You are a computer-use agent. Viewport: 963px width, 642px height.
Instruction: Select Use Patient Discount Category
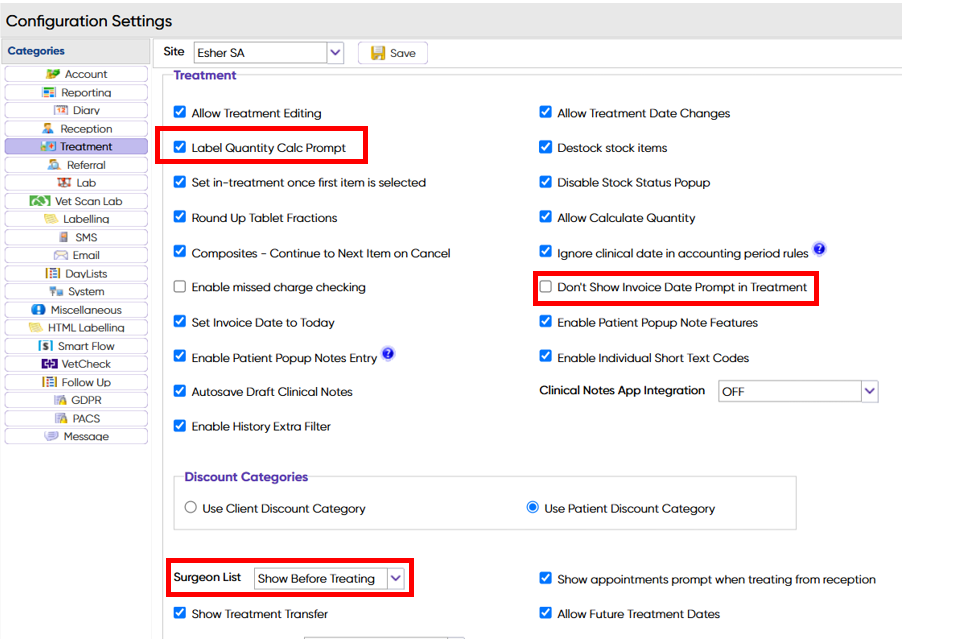(x=532, y=507)
